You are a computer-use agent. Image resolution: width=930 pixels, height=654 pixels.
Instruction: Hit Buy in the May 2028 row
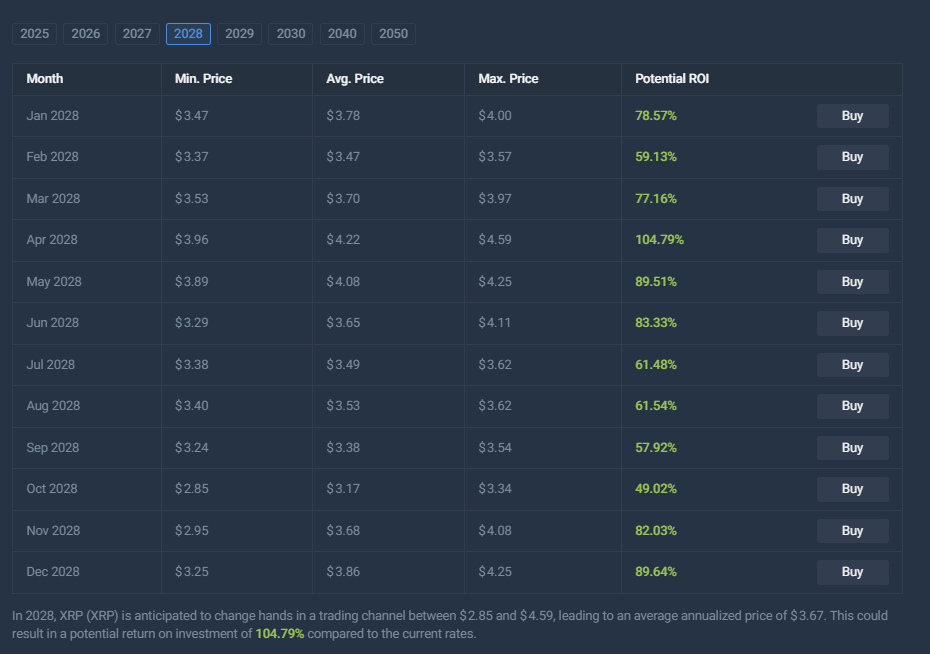(852, 282)
